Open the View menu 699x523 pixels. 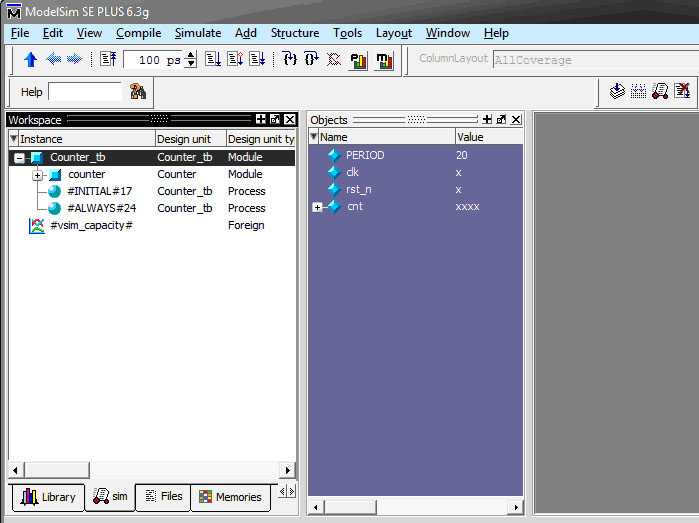pyautogui.click(x=89, y=33)
